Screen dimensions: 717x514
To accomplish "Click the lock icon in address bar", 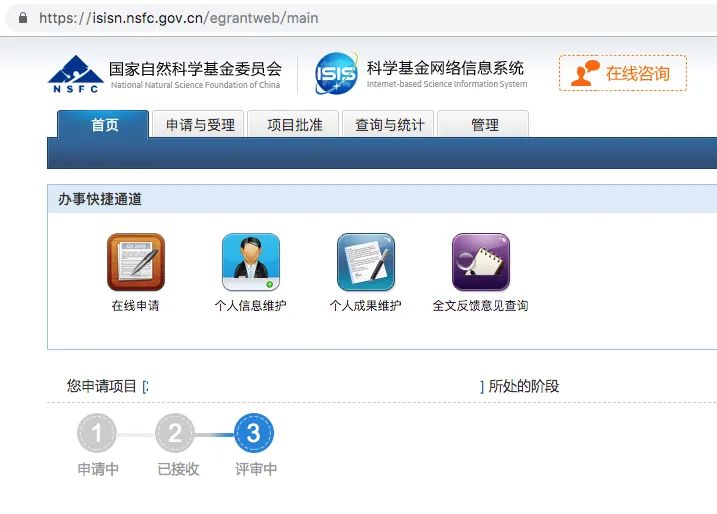I will [x=23, y=18].
